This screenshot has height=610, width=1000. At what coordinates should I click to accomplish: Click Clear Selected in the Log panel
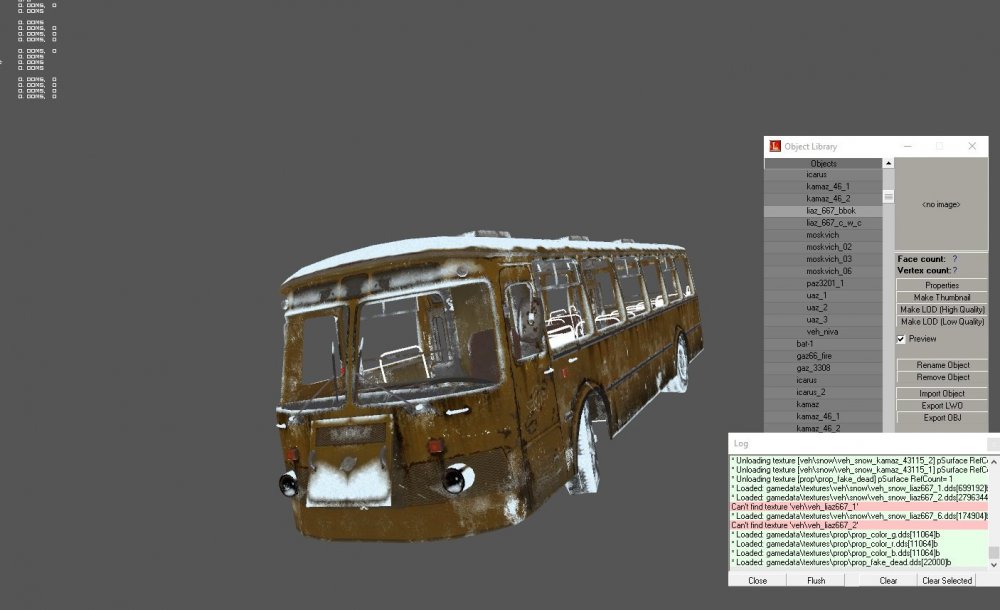945,580
